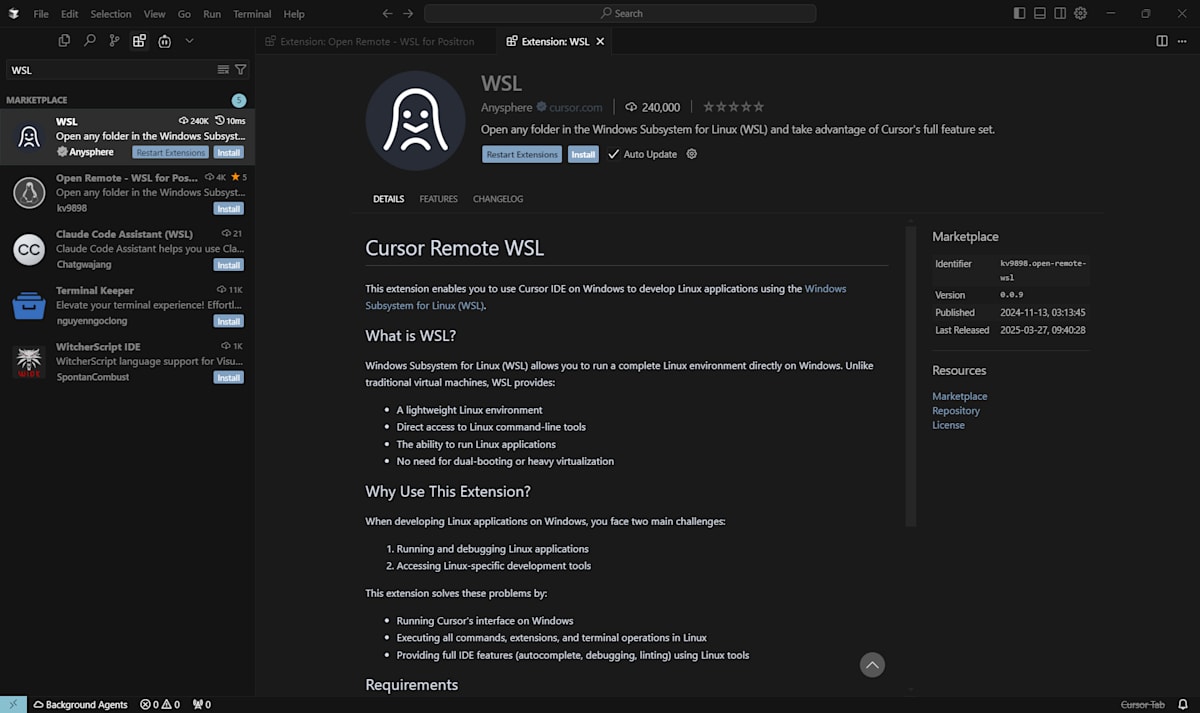Disable Auto Update for the WSL extension
This screenshot has height=713, width=1200.
613,154
